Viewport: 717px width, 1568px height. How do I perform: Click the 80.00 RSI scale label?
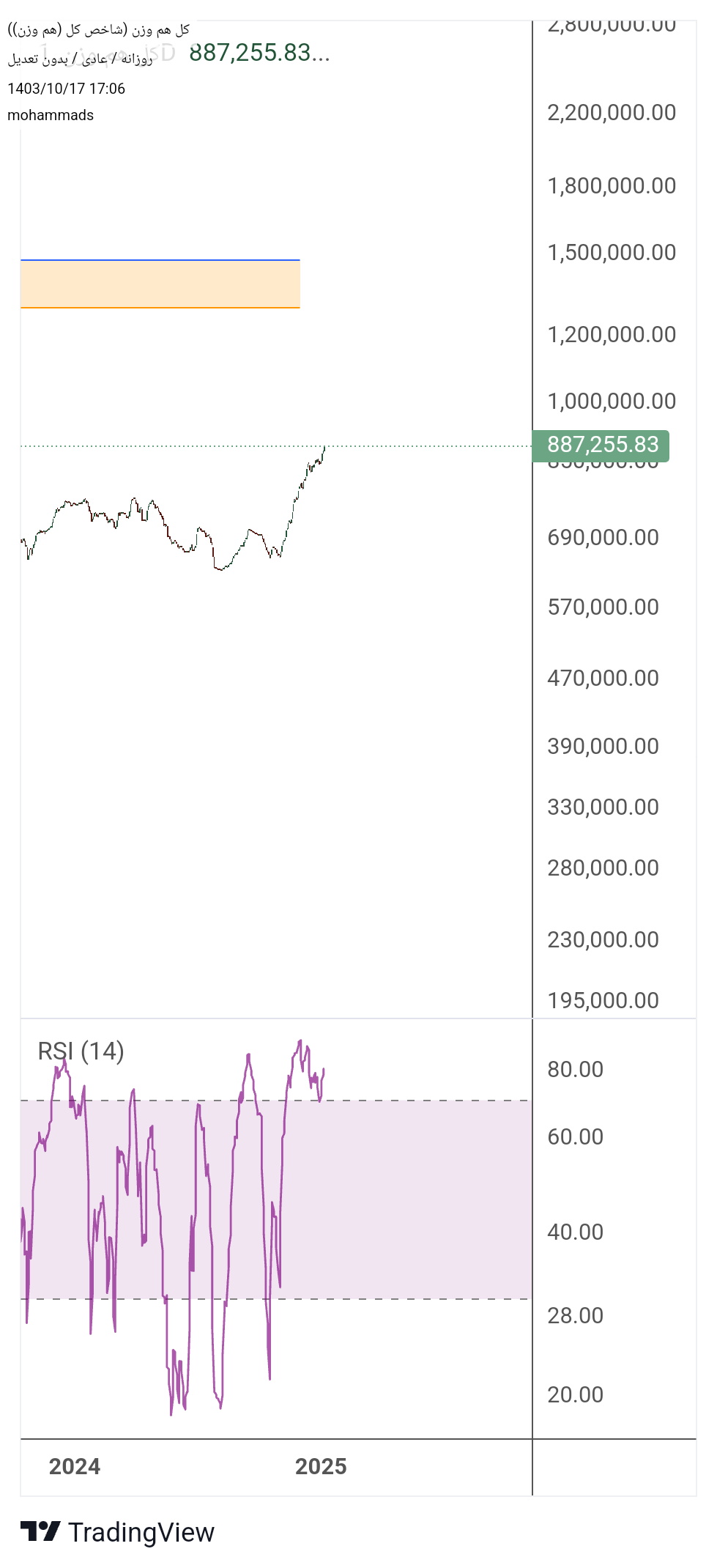pyautogui.click(x=575, y=1069)
